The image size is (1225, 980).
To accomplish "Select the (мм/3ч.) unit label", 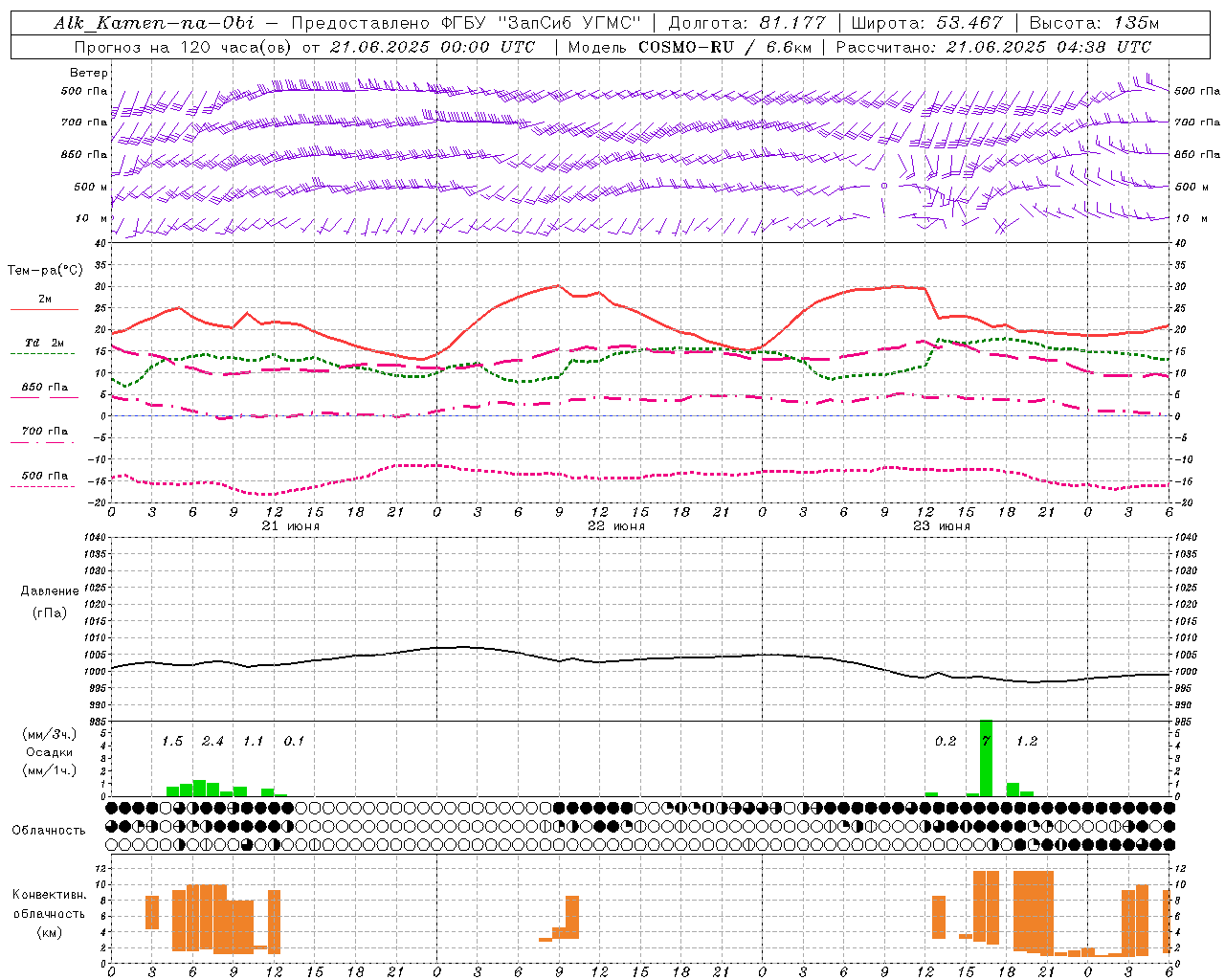I will pyautogui.click(x=49, y=734).
